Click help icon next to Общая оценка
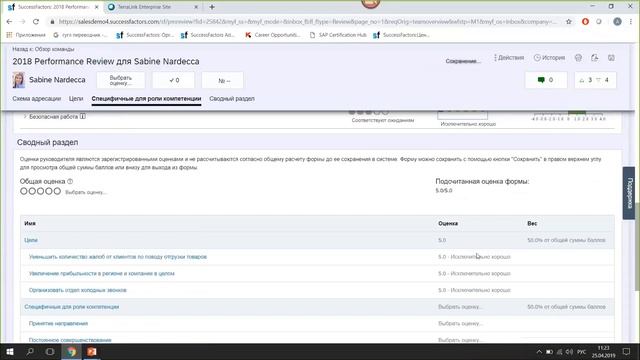This screenshot has width=640, height=360. point(70,181)
